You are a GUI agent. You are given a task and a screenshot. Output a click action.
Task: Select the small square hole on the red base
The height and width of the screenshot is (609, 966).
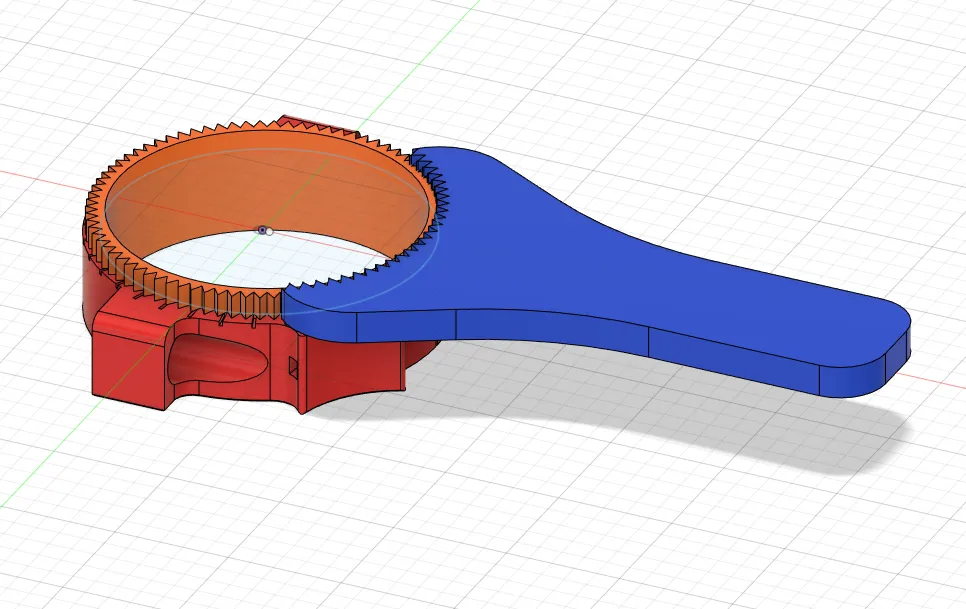point(293,368)
